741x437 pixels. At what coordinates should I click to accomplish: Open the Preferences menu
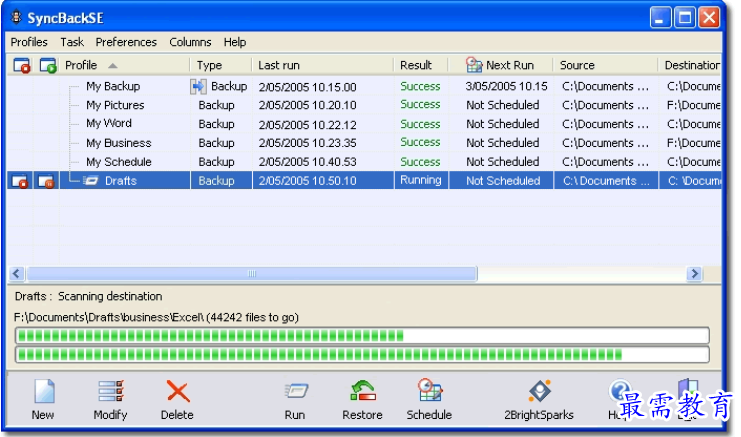coord(126,42)
